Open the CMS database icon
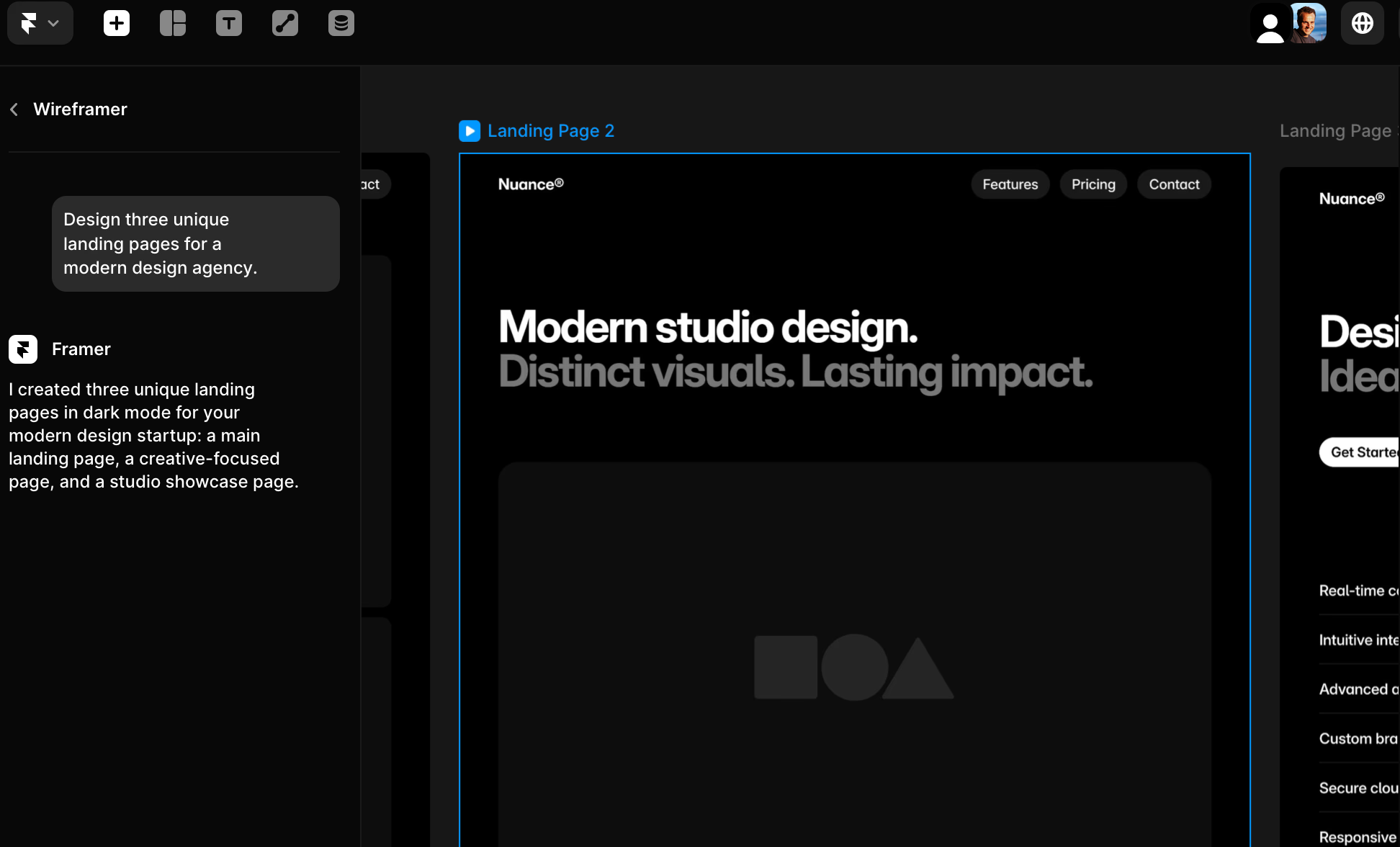The image size is (1400, 847). click(341, 23)
